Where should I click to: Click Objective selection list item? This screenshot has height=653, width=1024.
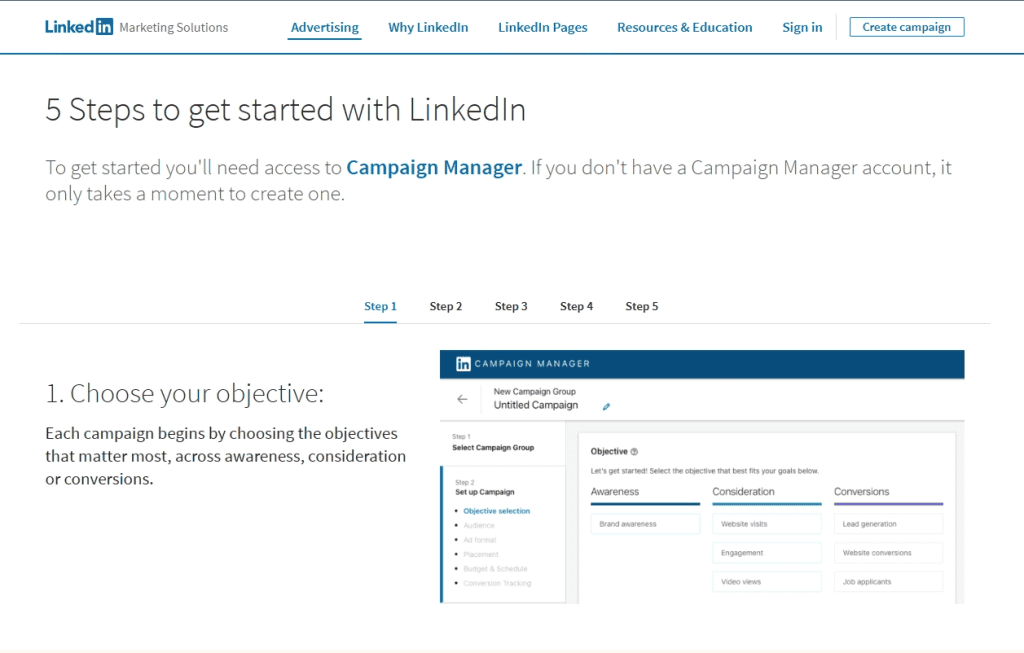(x=496, y=511)
